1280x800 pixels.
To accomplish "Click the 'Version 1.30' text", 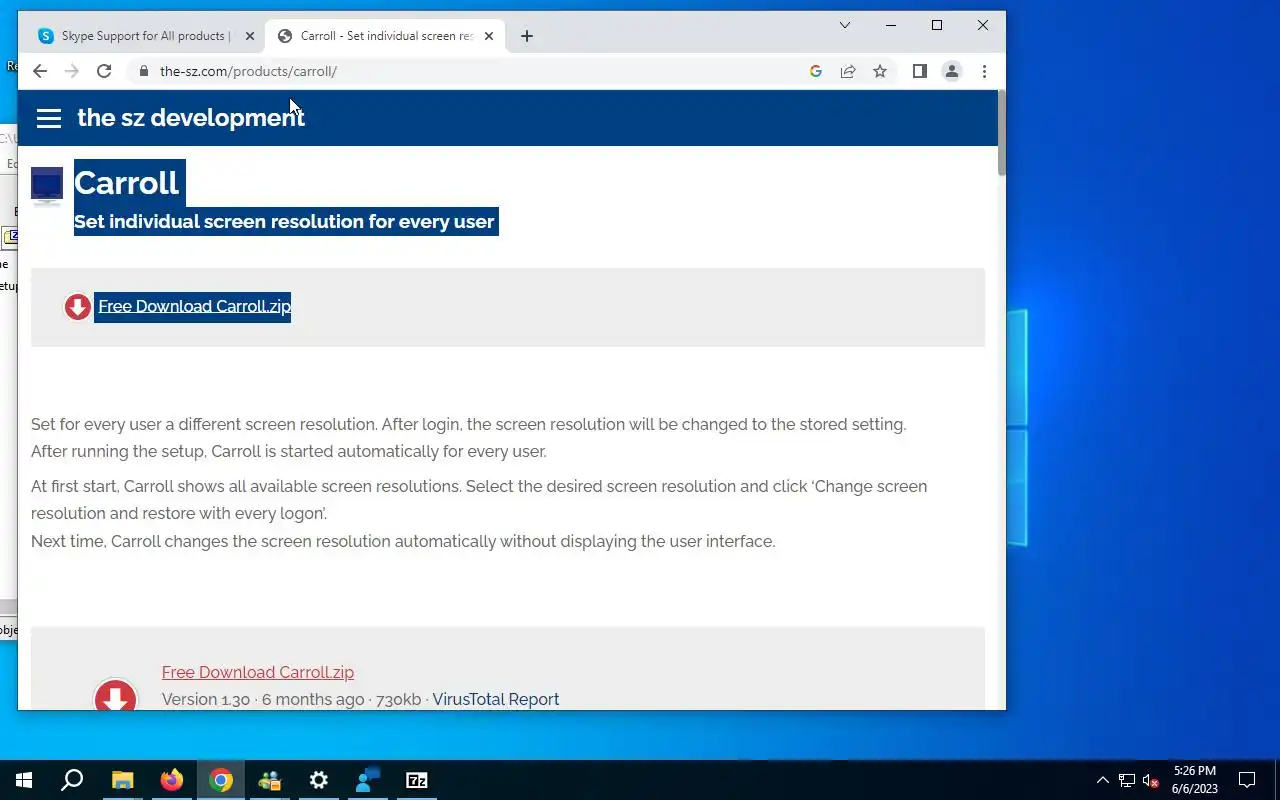I will point(206,699).
